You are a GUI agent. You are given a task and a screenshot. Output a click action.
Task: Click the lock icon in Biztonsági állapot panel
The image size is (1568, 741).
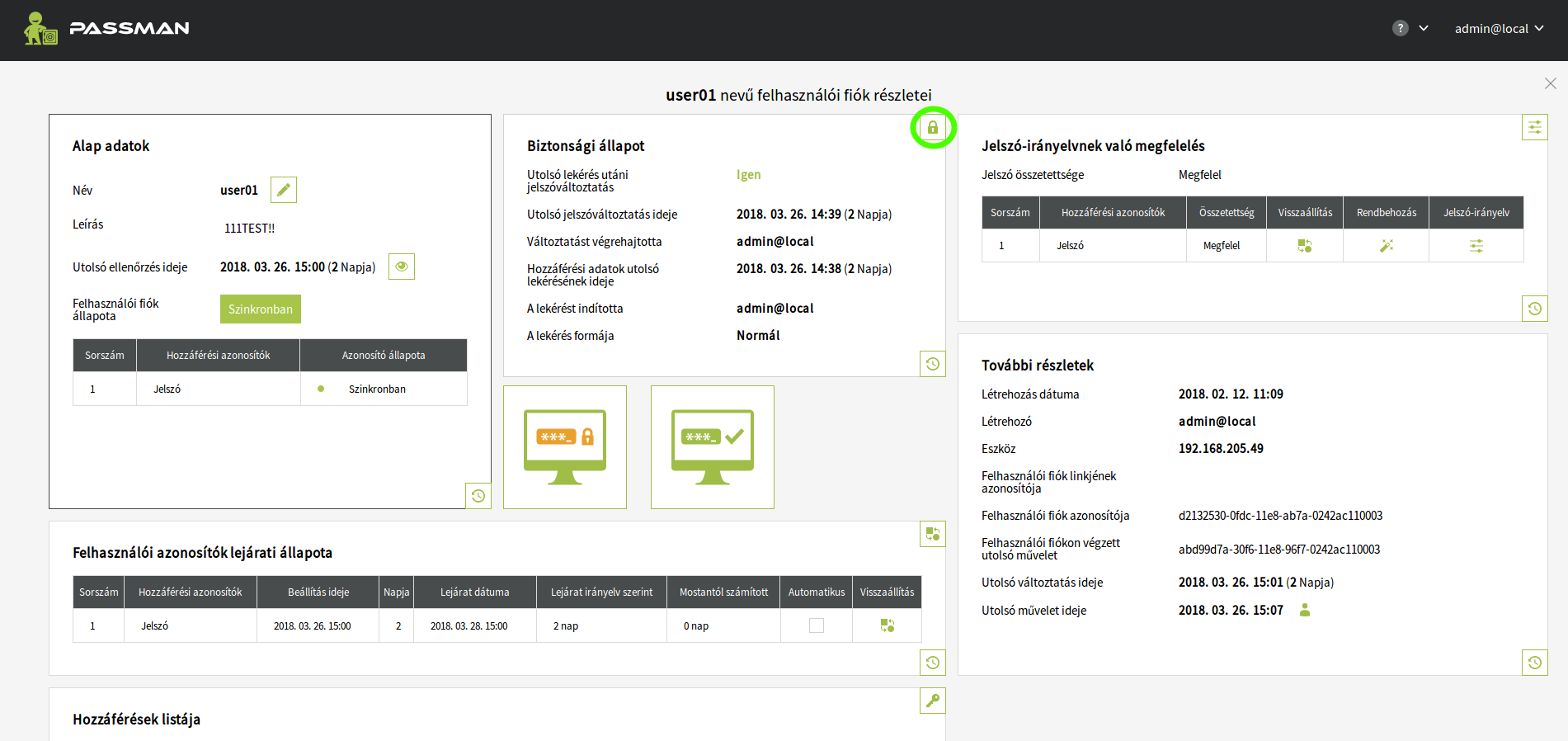click(932, 128)
